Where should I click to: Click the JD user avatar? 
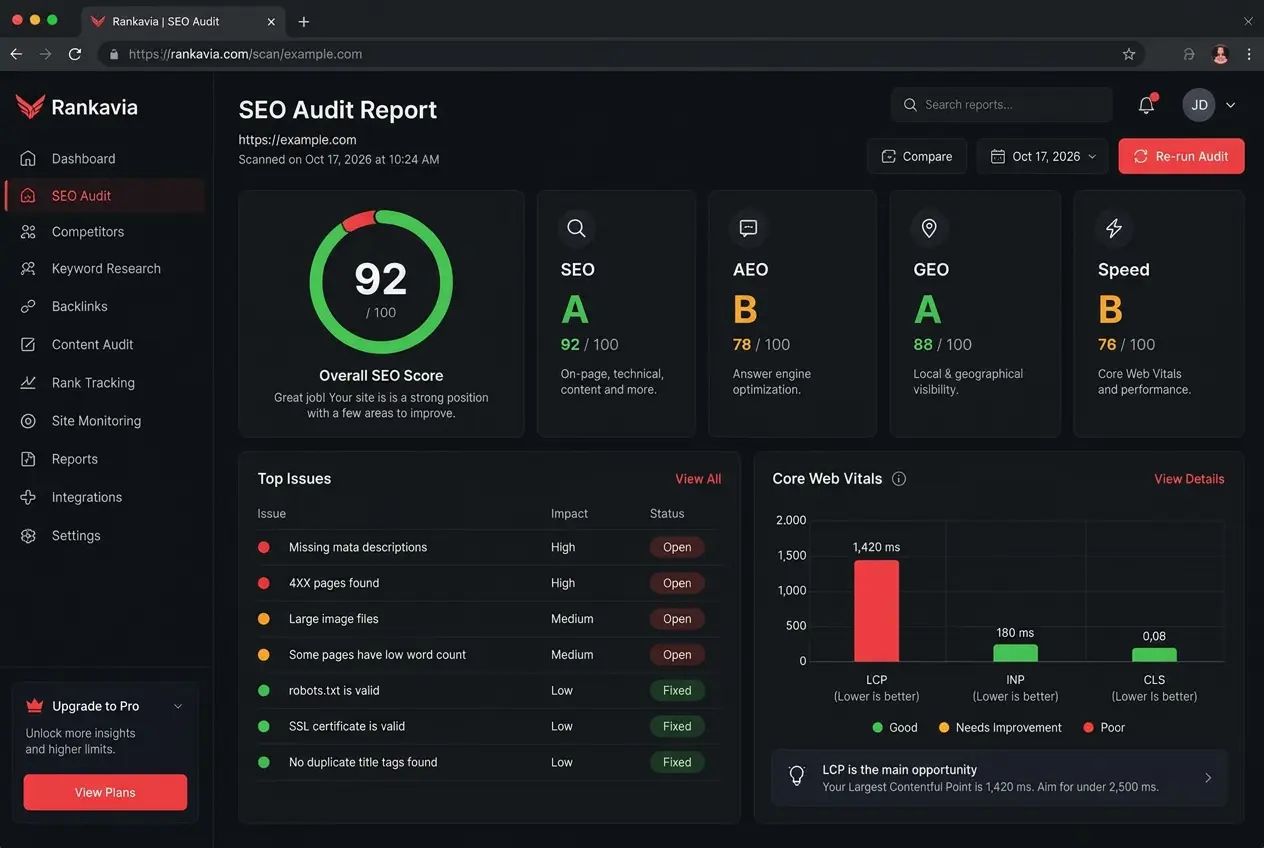(x=1199, y=105)
